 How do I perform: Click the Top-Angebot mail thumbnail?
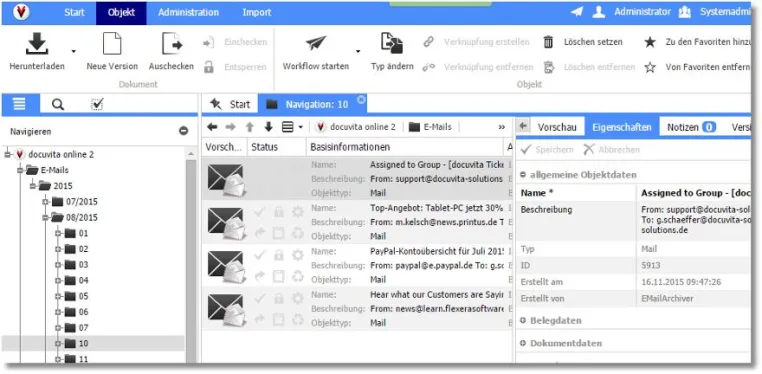click(x=227, y=223)
